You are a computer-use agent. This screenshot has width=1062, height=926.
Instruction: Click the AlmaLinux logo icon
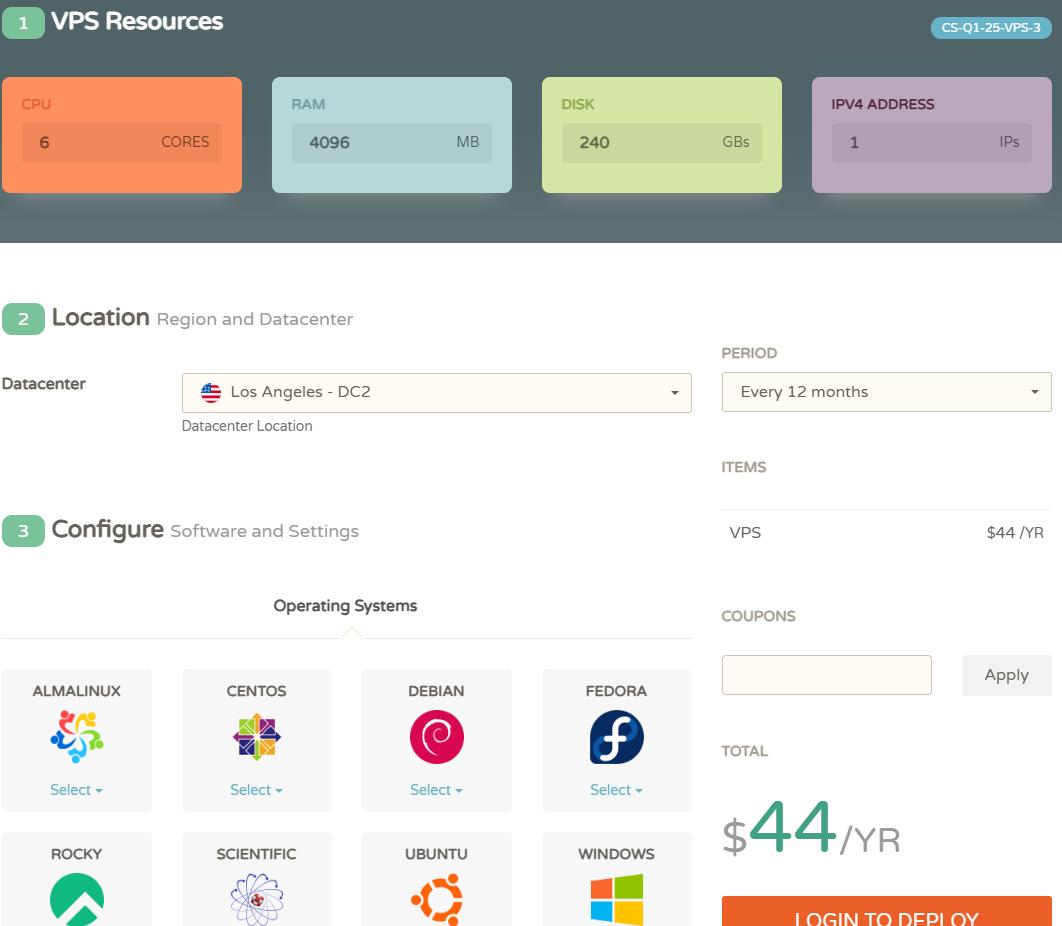(x=77, y=737)
